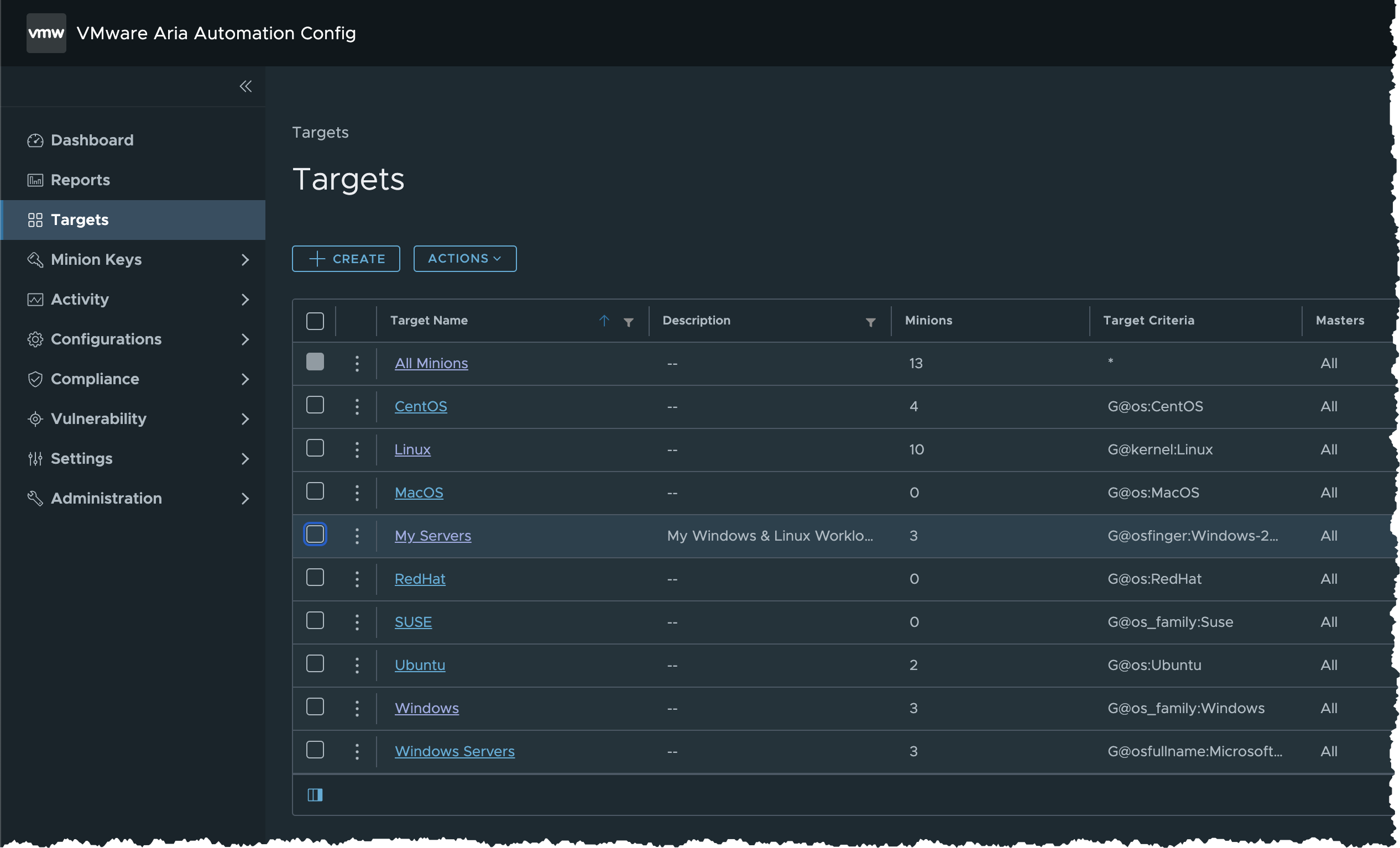Viewport: 1400px width, 848px height.
Task: Open the column chooser icon below the table
Action: pyautogui.click(x=315, y=795)
